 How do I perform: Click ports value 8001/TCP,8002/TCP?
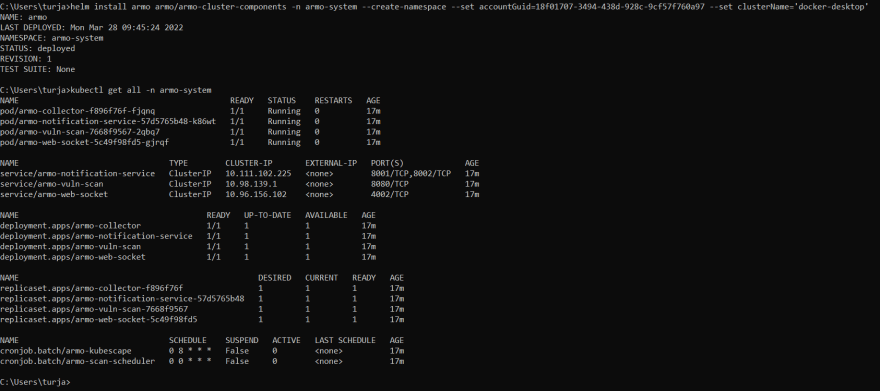tap(411, 173)
